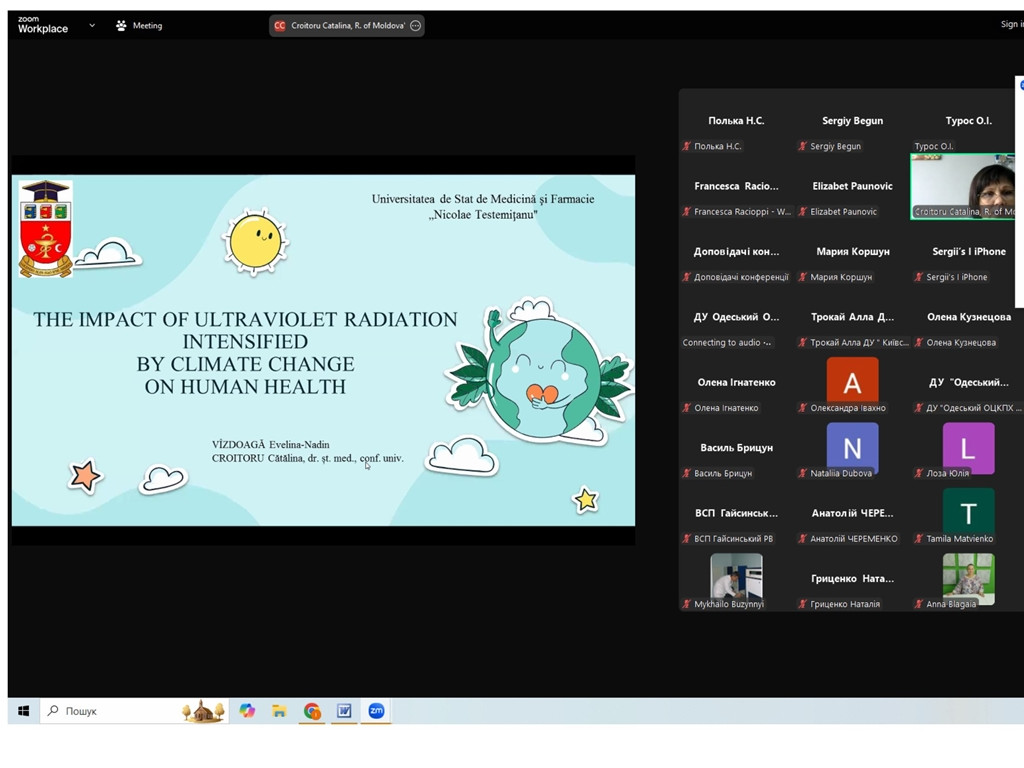
Task: Click the muted mic icon for Anna Blagaia
Action: pos(919,604)
